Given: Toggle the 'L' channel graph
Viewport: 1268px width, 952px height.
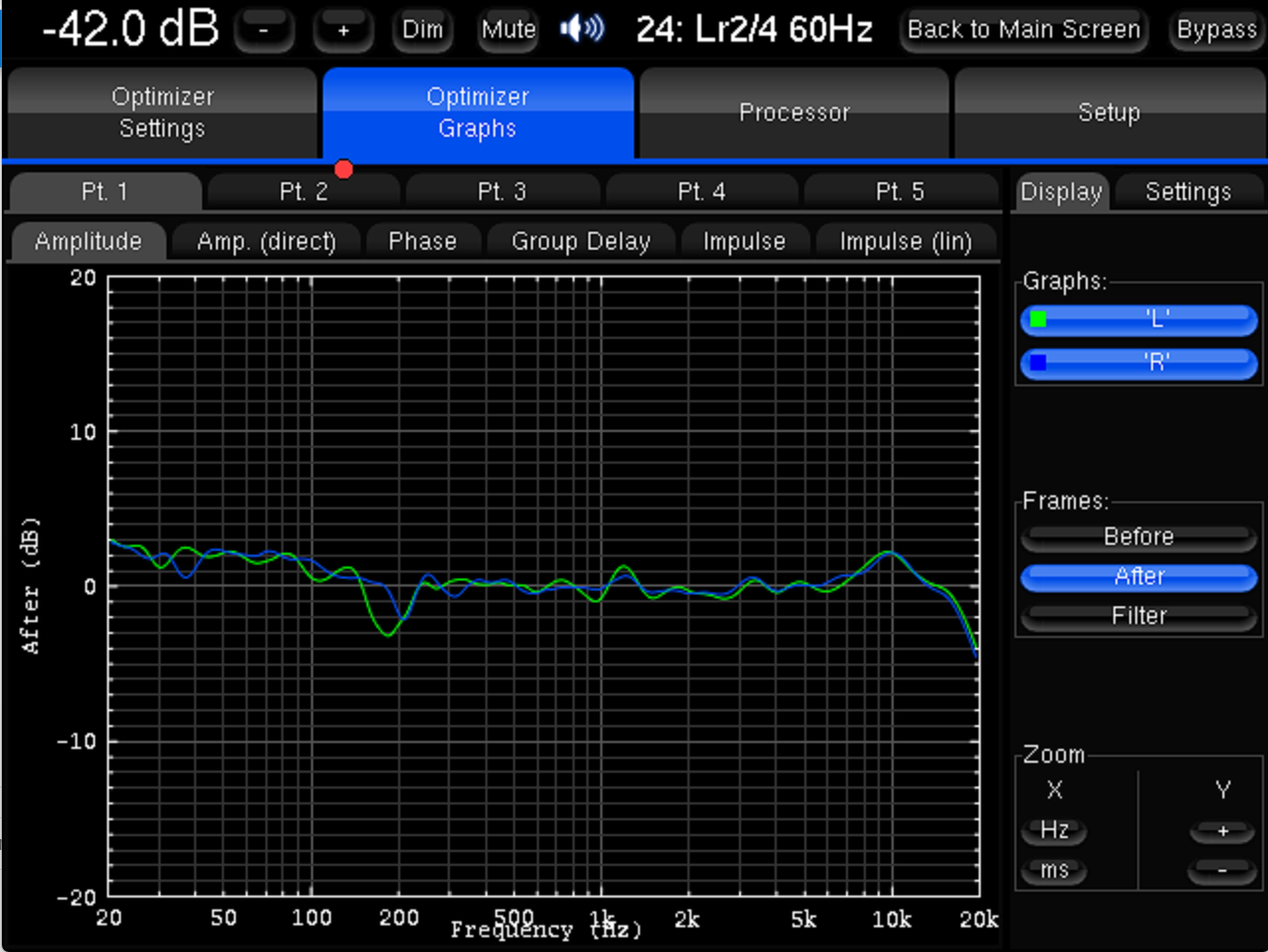Looking at the screenshot, I should [x=1139, y=320].
